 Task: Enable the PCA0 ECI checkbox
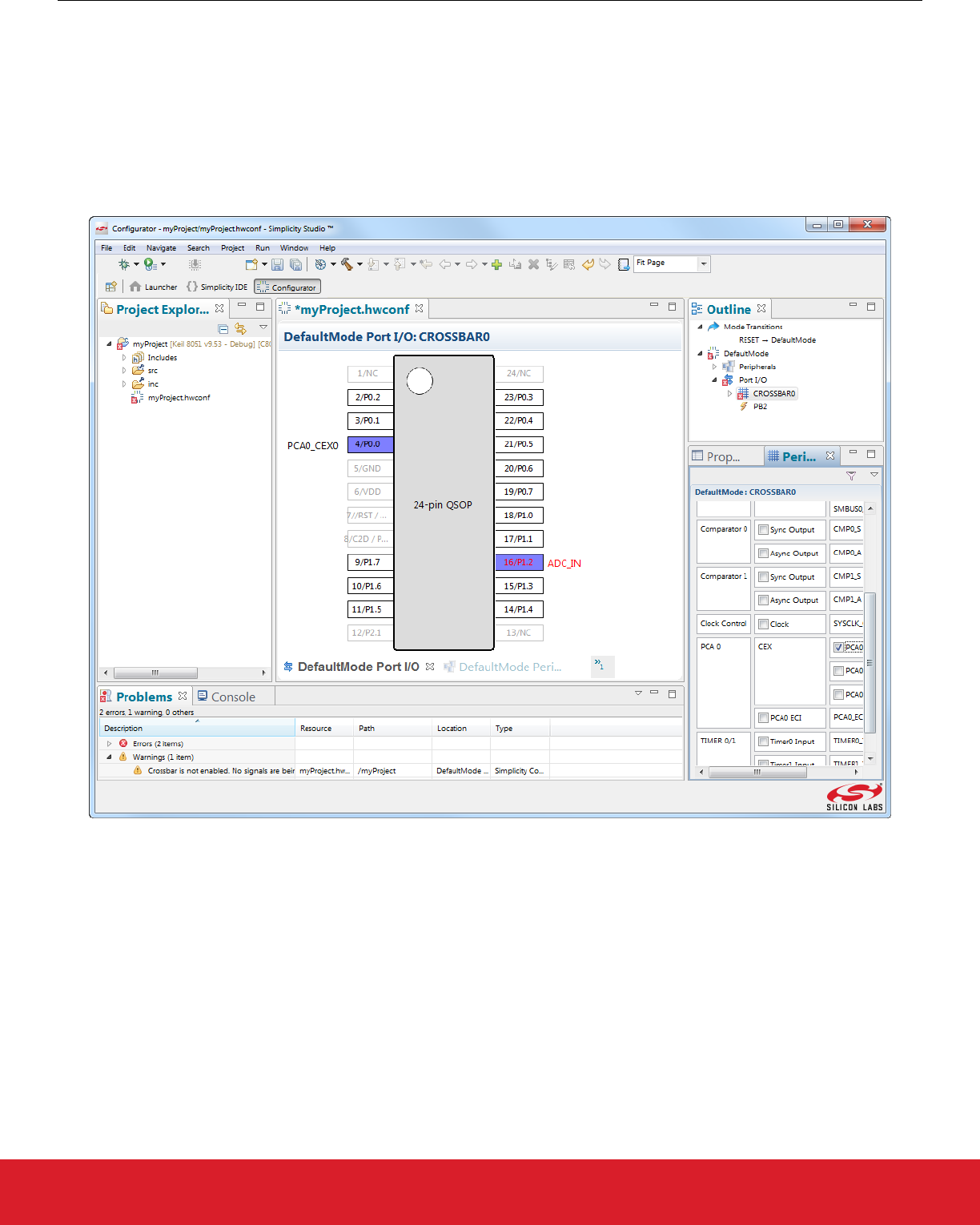(763, 718)
